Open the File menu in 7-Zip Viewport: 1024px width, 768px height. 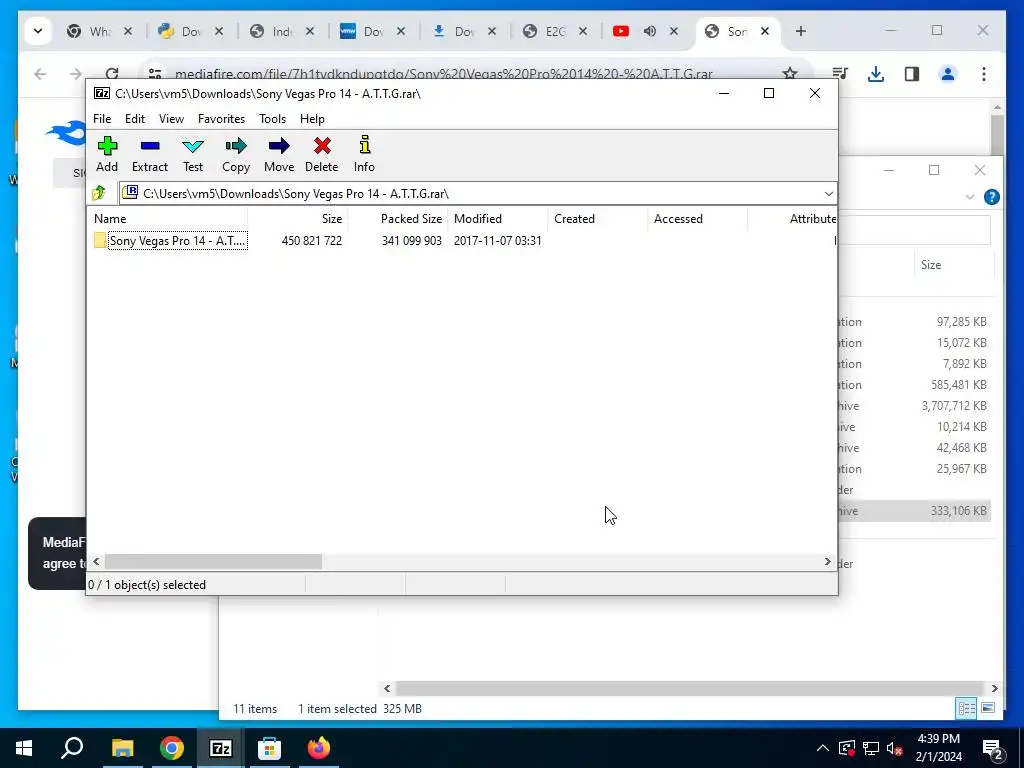pyautogui.click(x=102, y=119)
